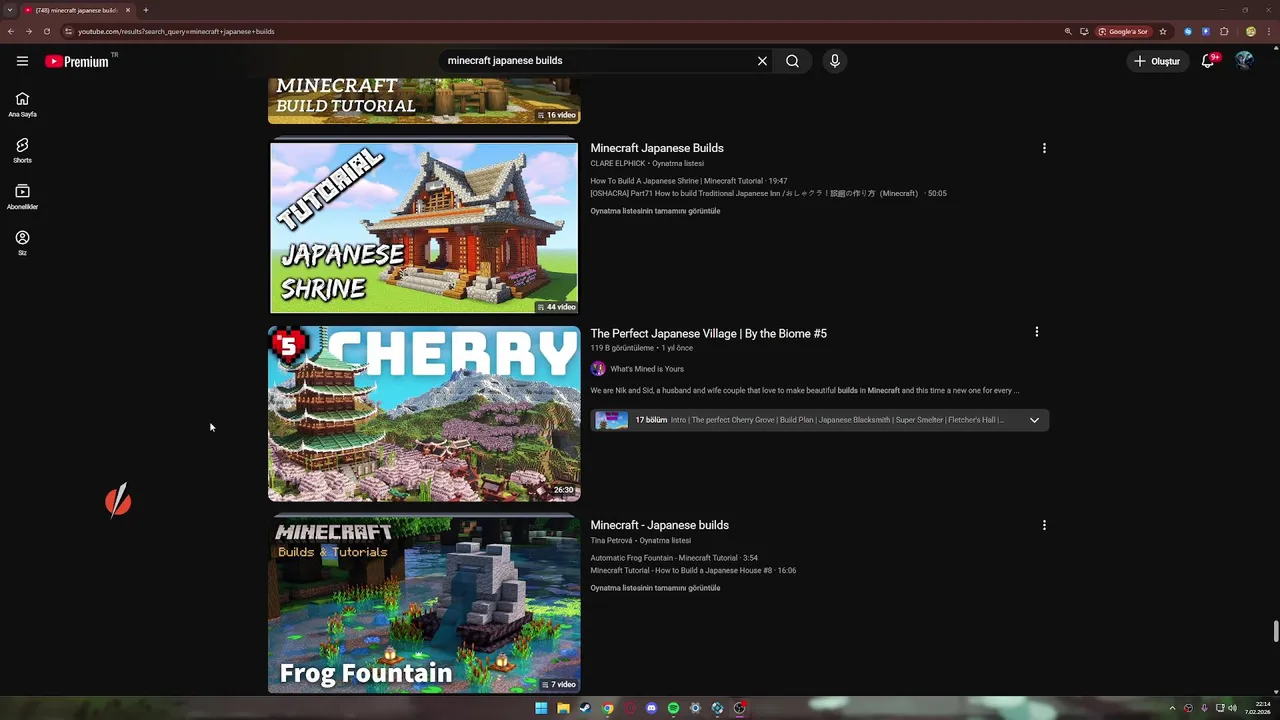Open File Explorer from the taskbar
The image size is (1280, 720).
coord(563,708)
